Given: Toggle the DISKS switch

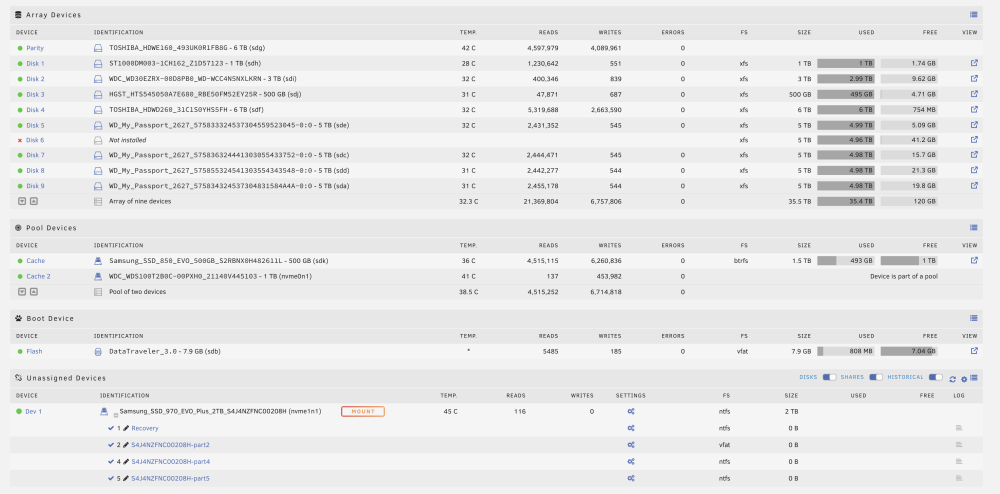Looking at the screenshot, I should point(829,377).
